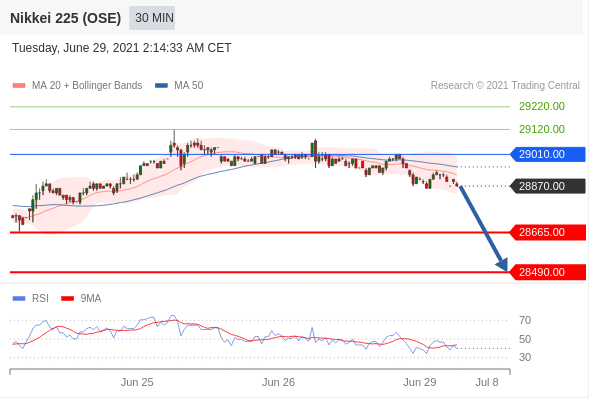Image resolution: width=600 pixels, height=406 pixels.
Task: Click the 29220.00 resistance label
Action: pyautogui.click(x=541, y=106)
